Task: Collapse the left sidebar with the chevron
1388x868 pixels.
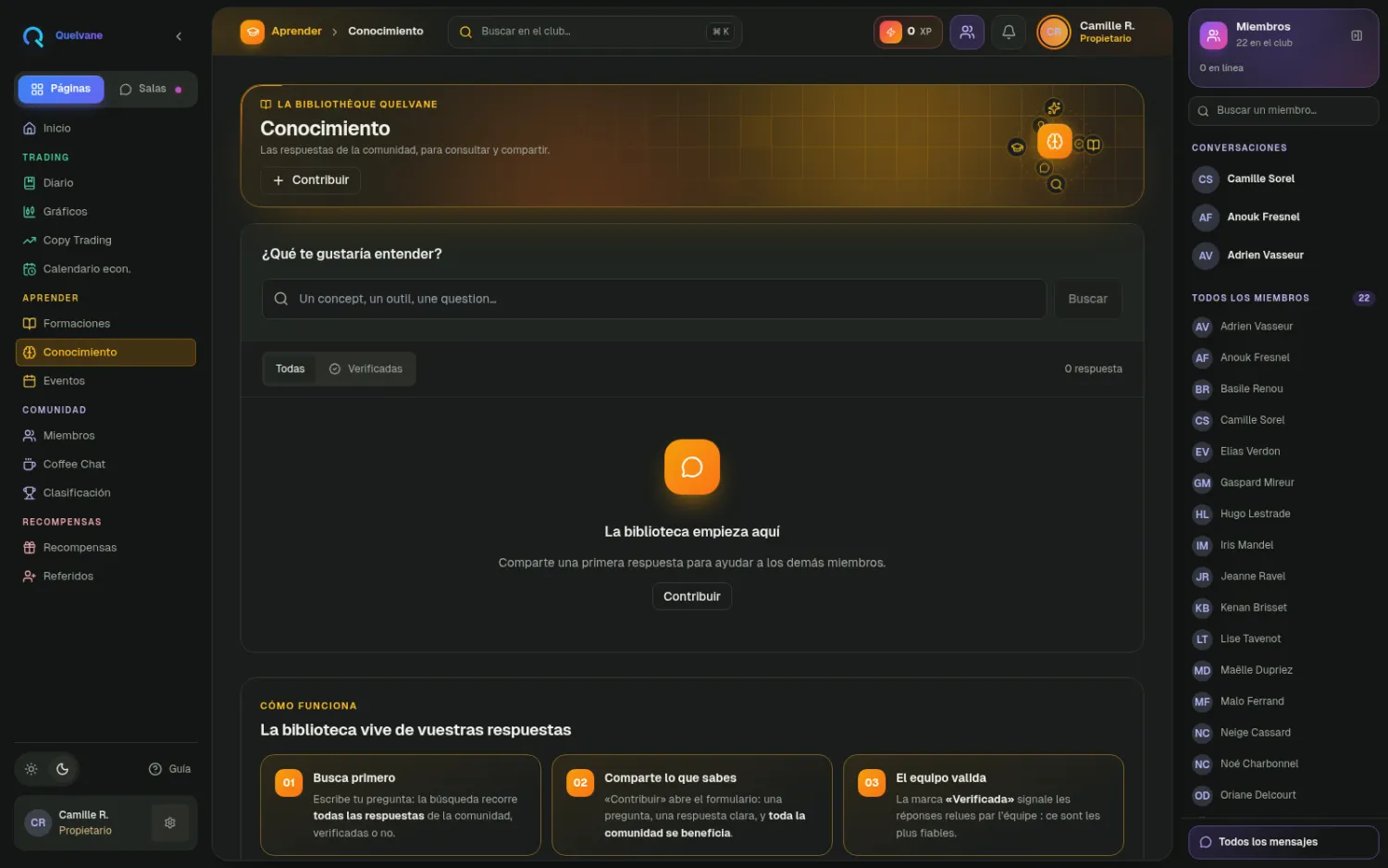Action: 179,36
